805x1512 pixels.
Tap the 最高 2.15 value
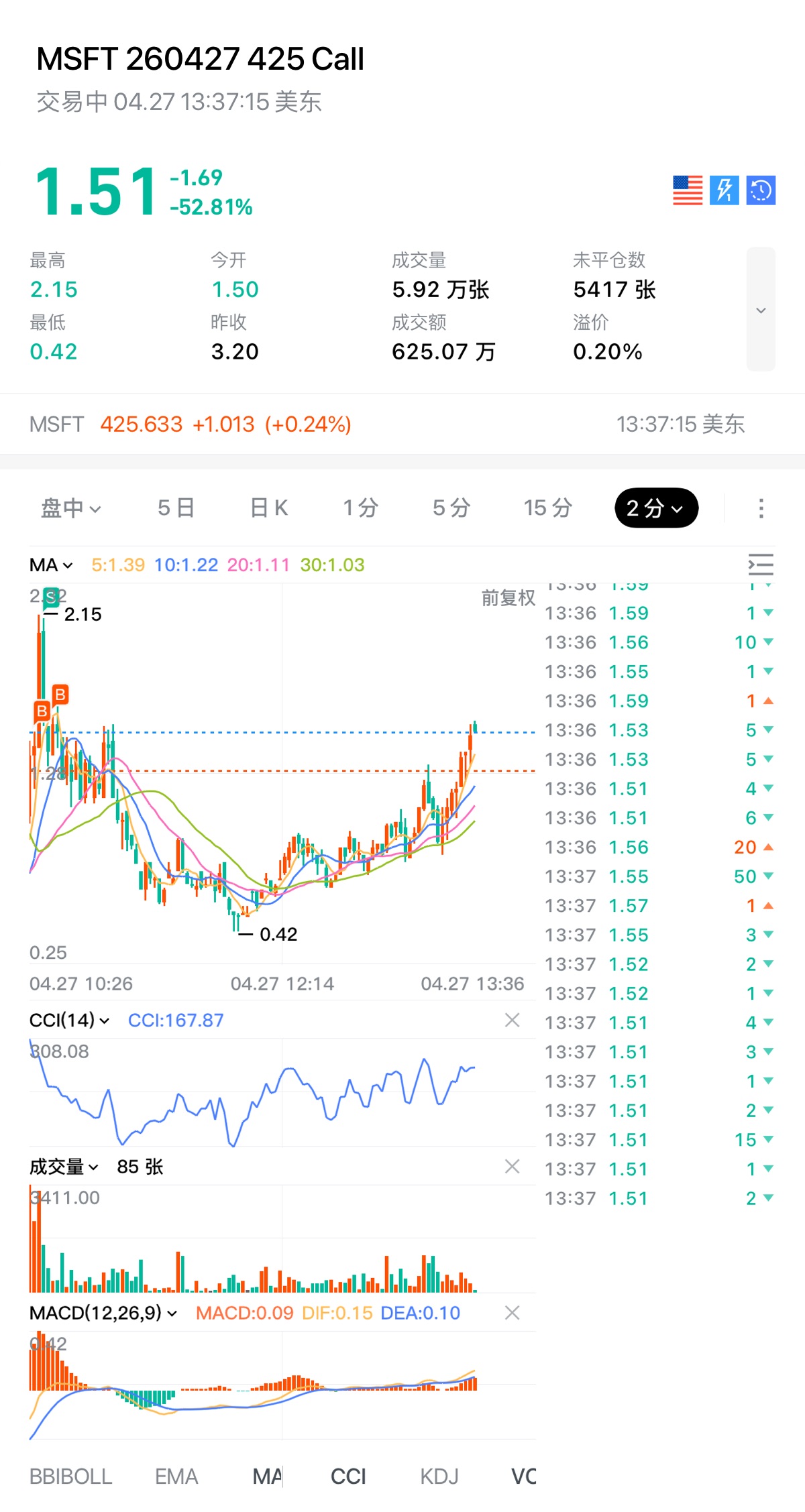click(54, 290)
